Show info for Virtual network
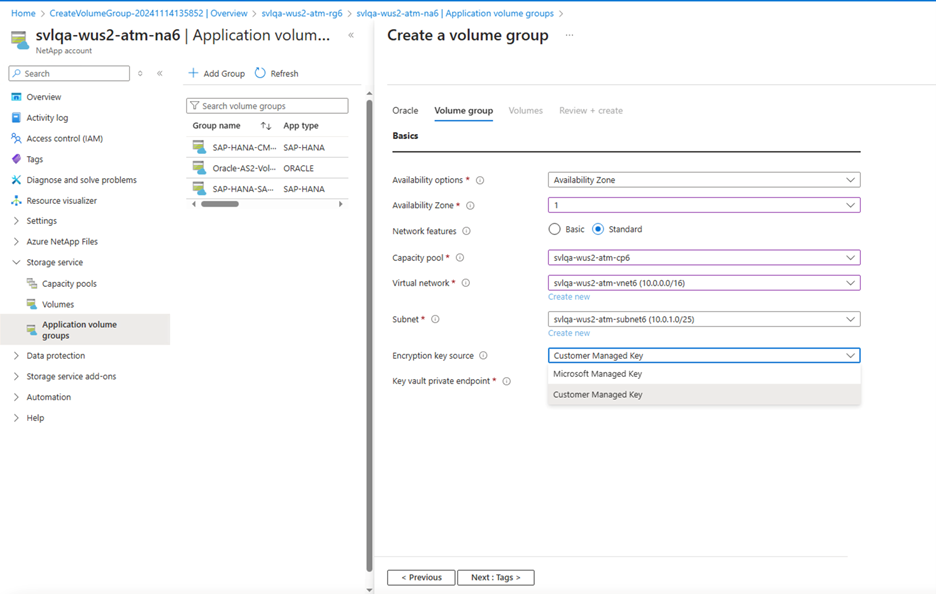 466,283
